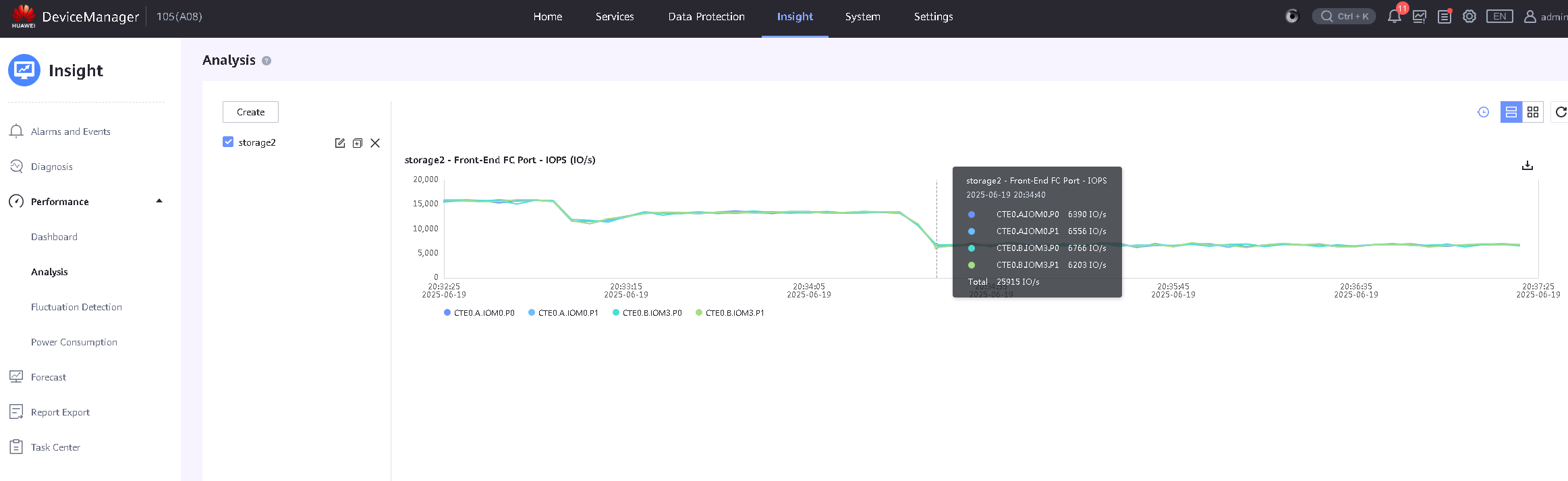
Task: Click the copy icon next to storage2
Action: point(358,143)
